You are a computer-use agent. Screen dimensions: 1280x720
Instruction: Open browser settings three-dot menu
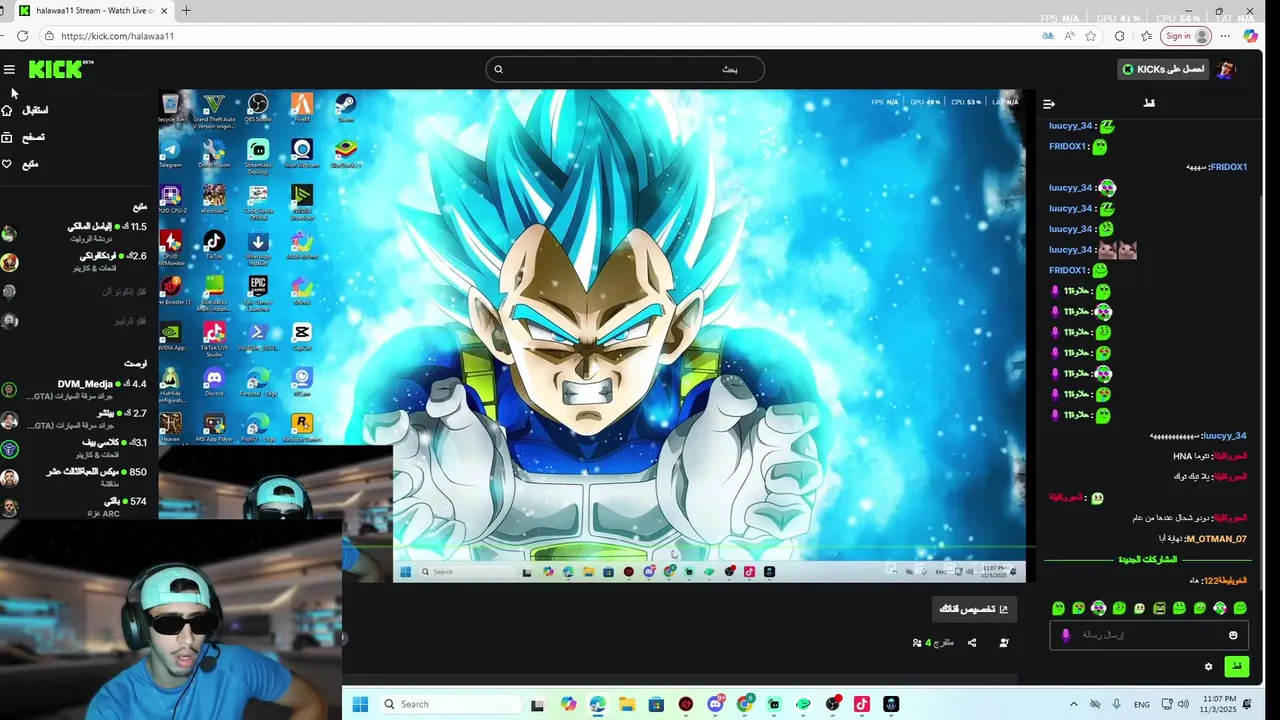1225,36
